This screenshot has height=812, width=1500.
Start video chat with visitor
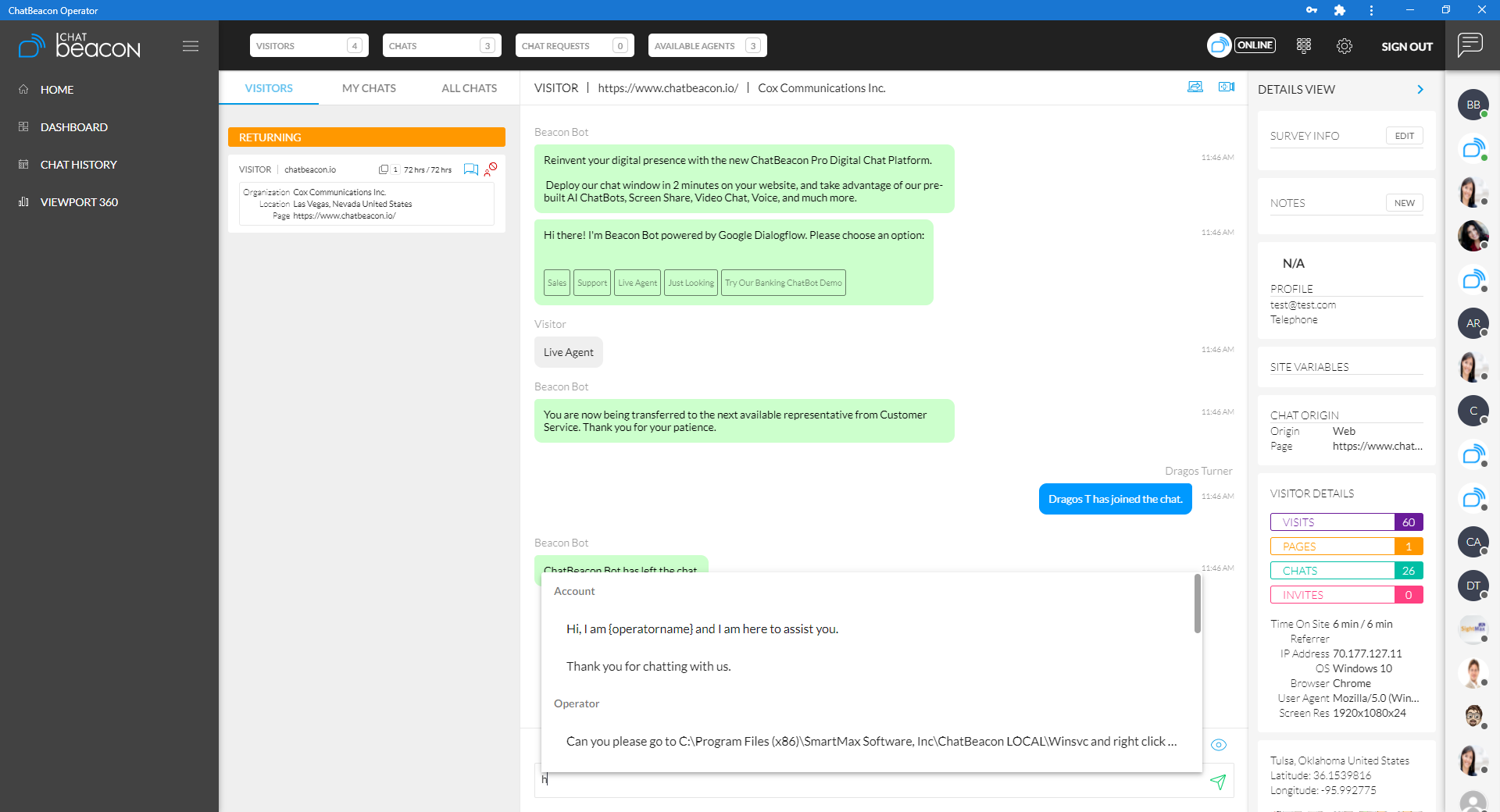[x=1227, y=87]
